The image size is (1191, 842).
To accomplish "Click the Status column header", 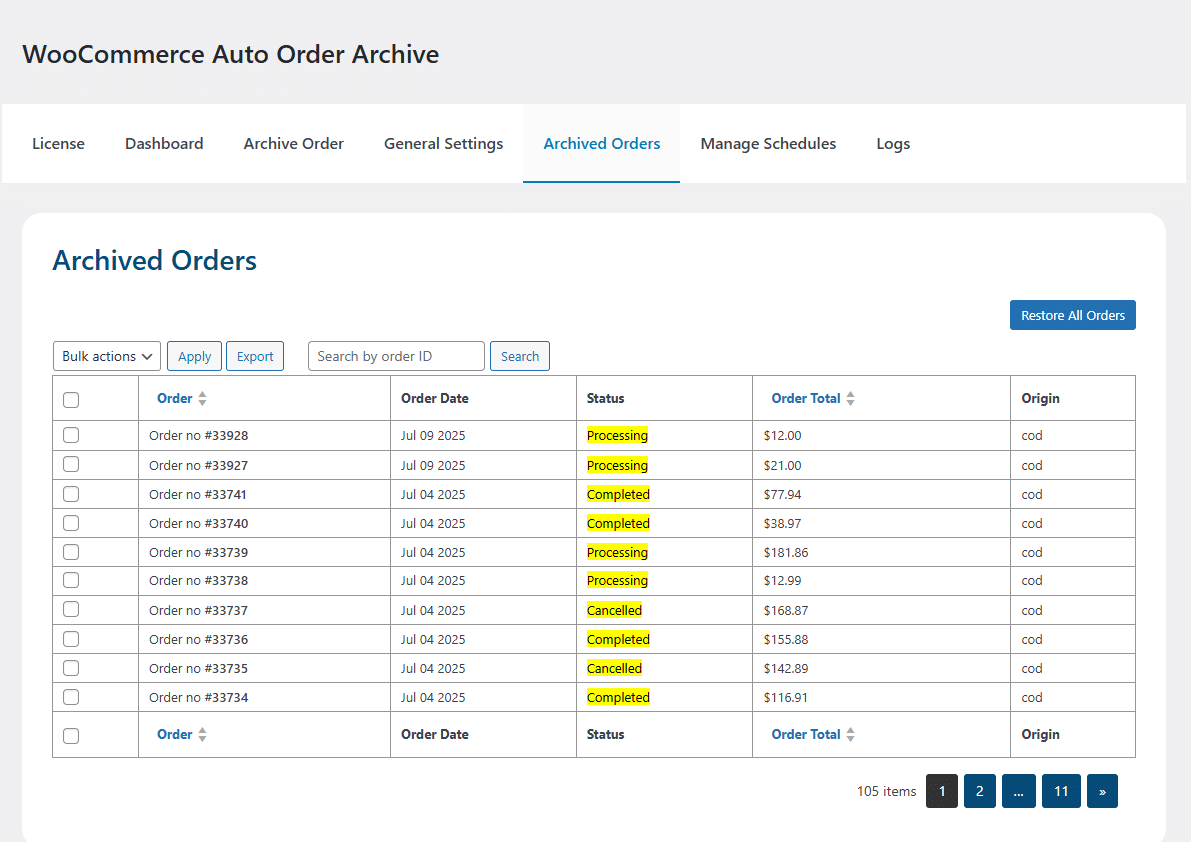I will (x=605, y=399).
